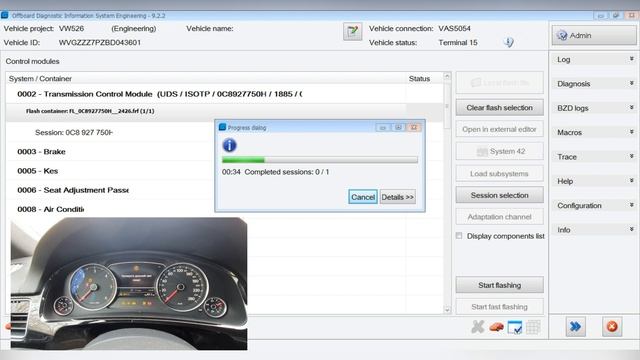
Task: Enable Display components list checkbox
Action: (459, 236)
